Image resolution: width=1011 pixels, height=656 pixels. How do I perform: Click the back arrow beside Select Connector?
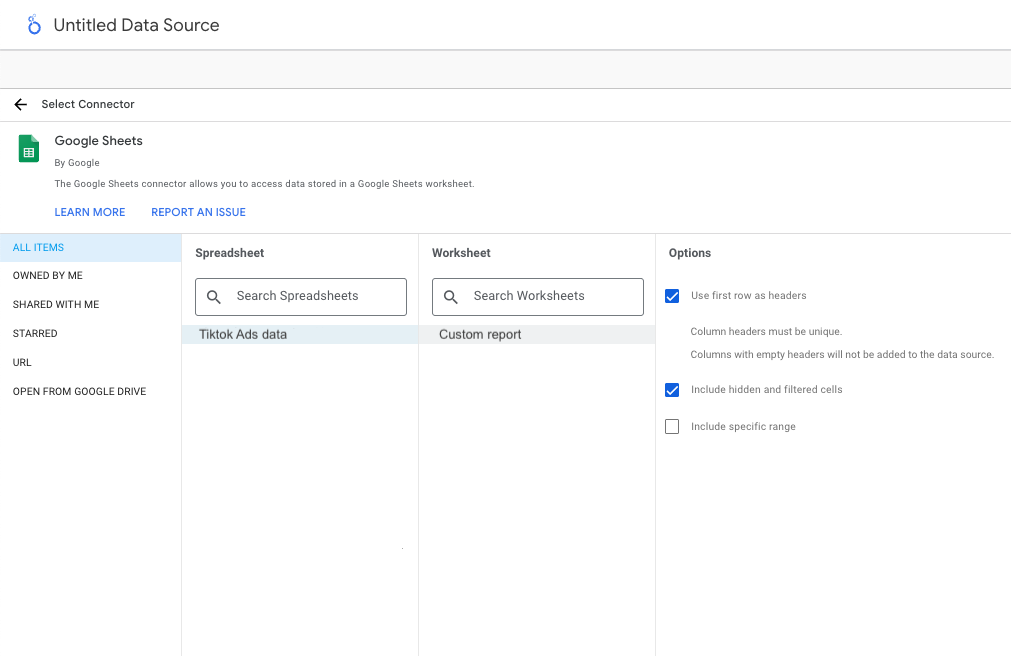[20, 104]
